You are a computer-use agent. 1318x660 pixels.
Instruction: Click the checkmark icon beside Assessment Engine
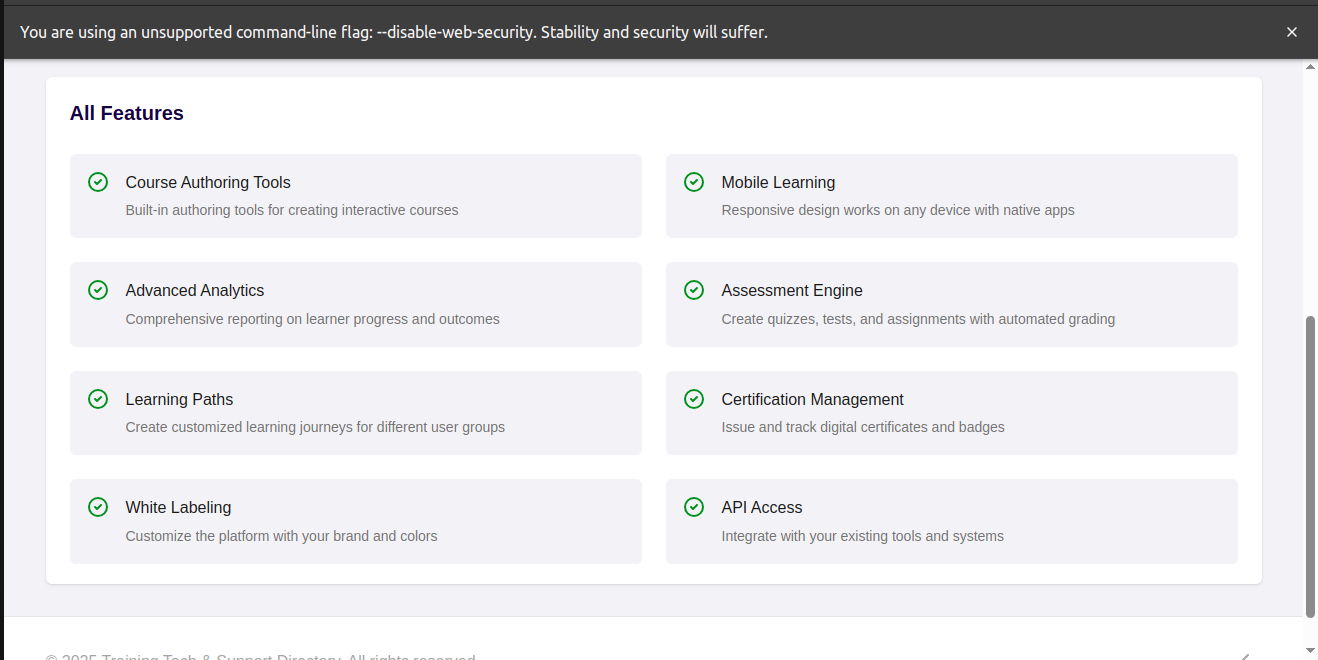(x=694, y=290)
